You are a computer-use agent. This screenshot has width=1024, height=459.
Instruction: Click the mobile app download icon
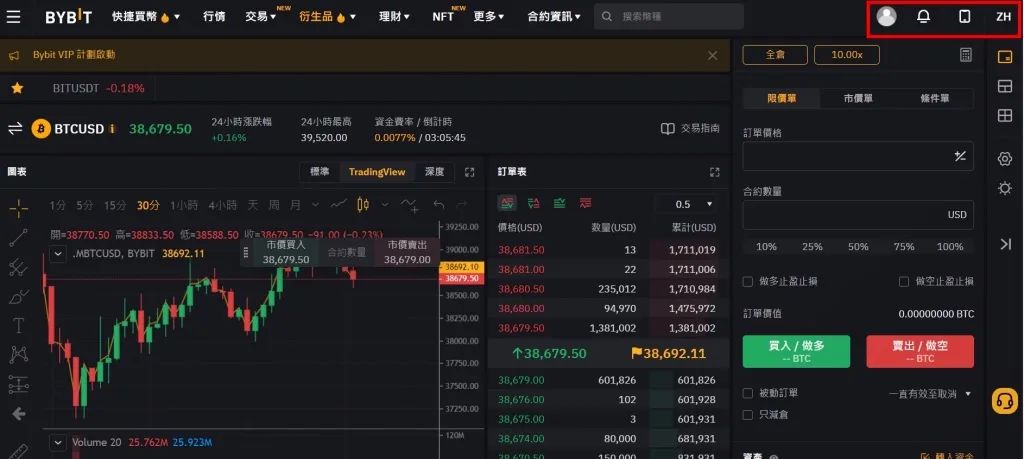click(x=964, y=17)
